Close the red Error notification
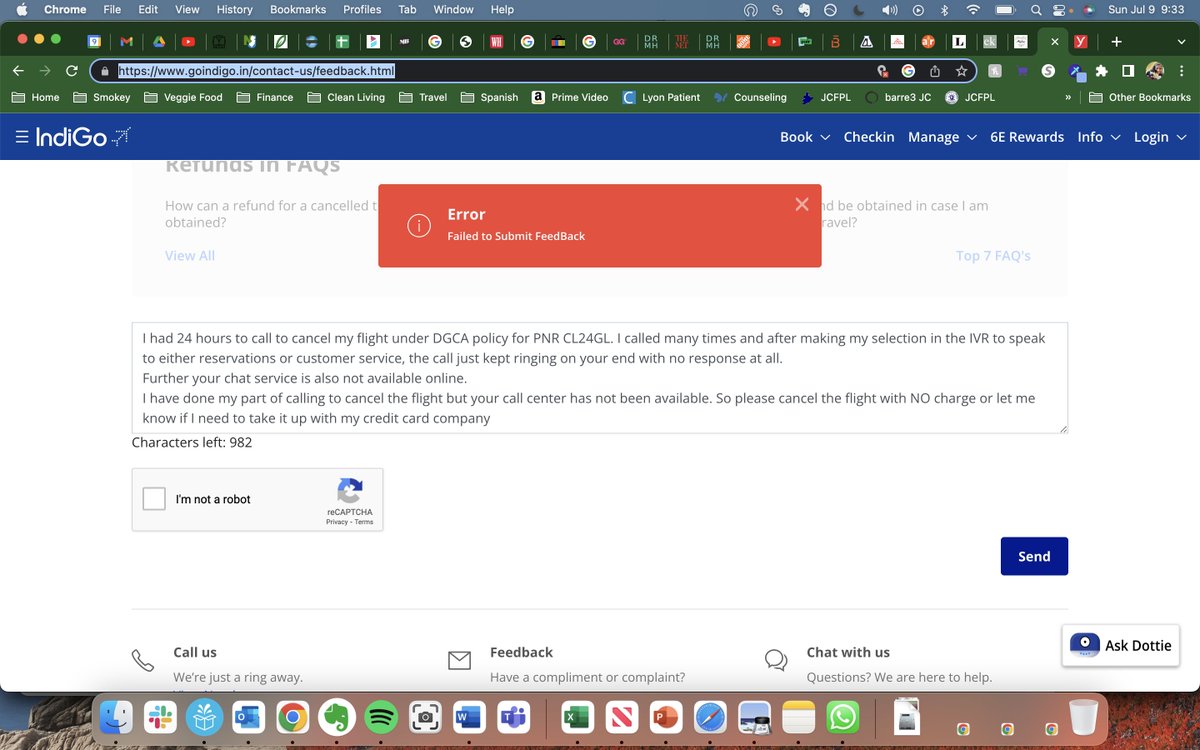 801,204
